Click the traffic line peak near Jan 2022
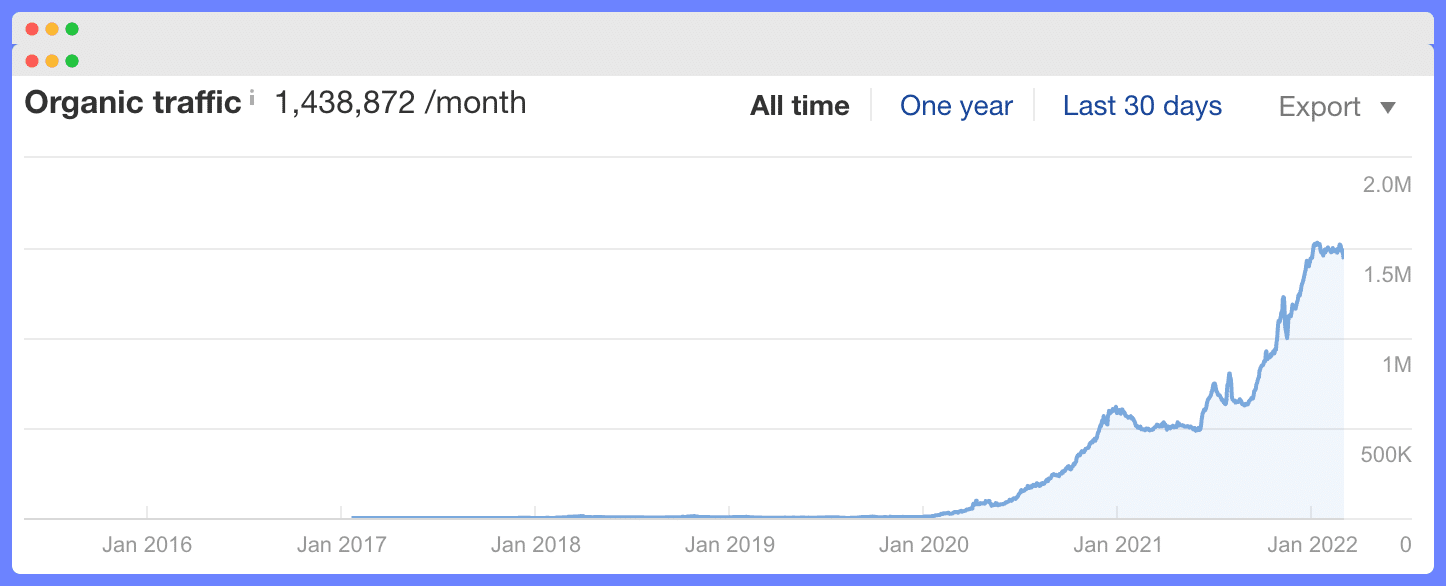 point(1318,244)
